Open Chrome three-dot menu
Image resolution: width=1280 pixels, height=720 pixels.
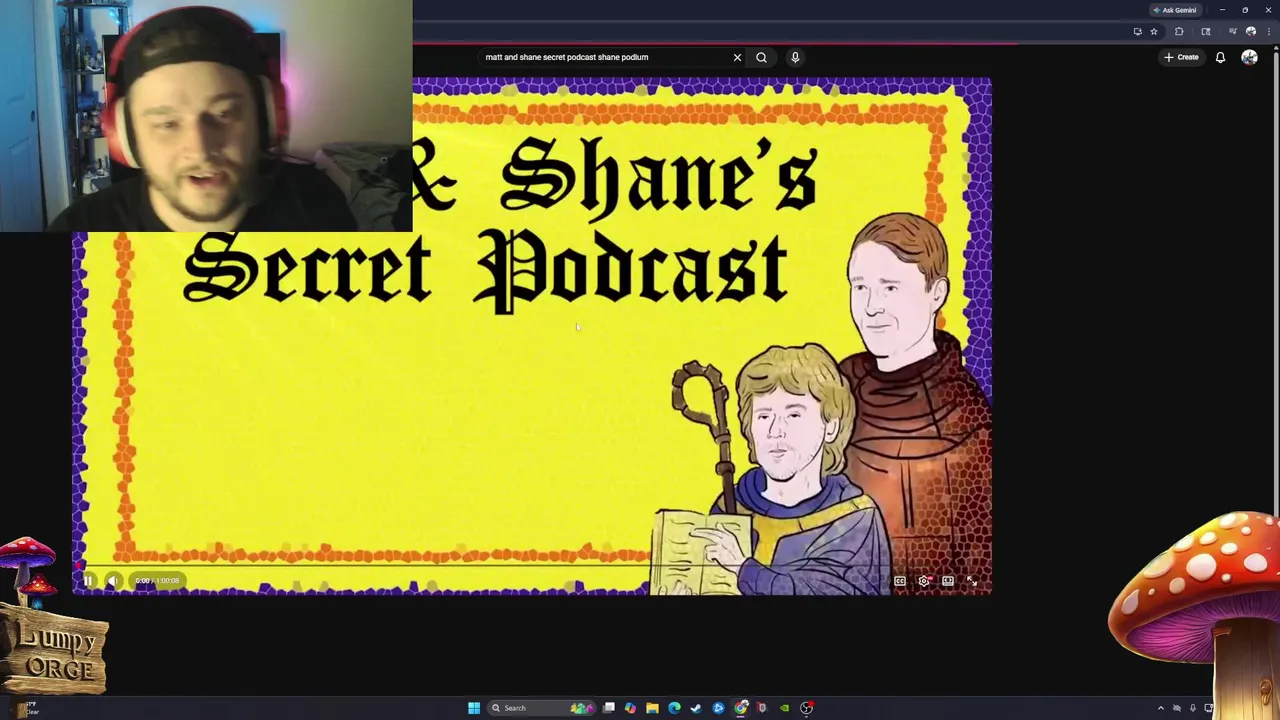click(1269, 31)
